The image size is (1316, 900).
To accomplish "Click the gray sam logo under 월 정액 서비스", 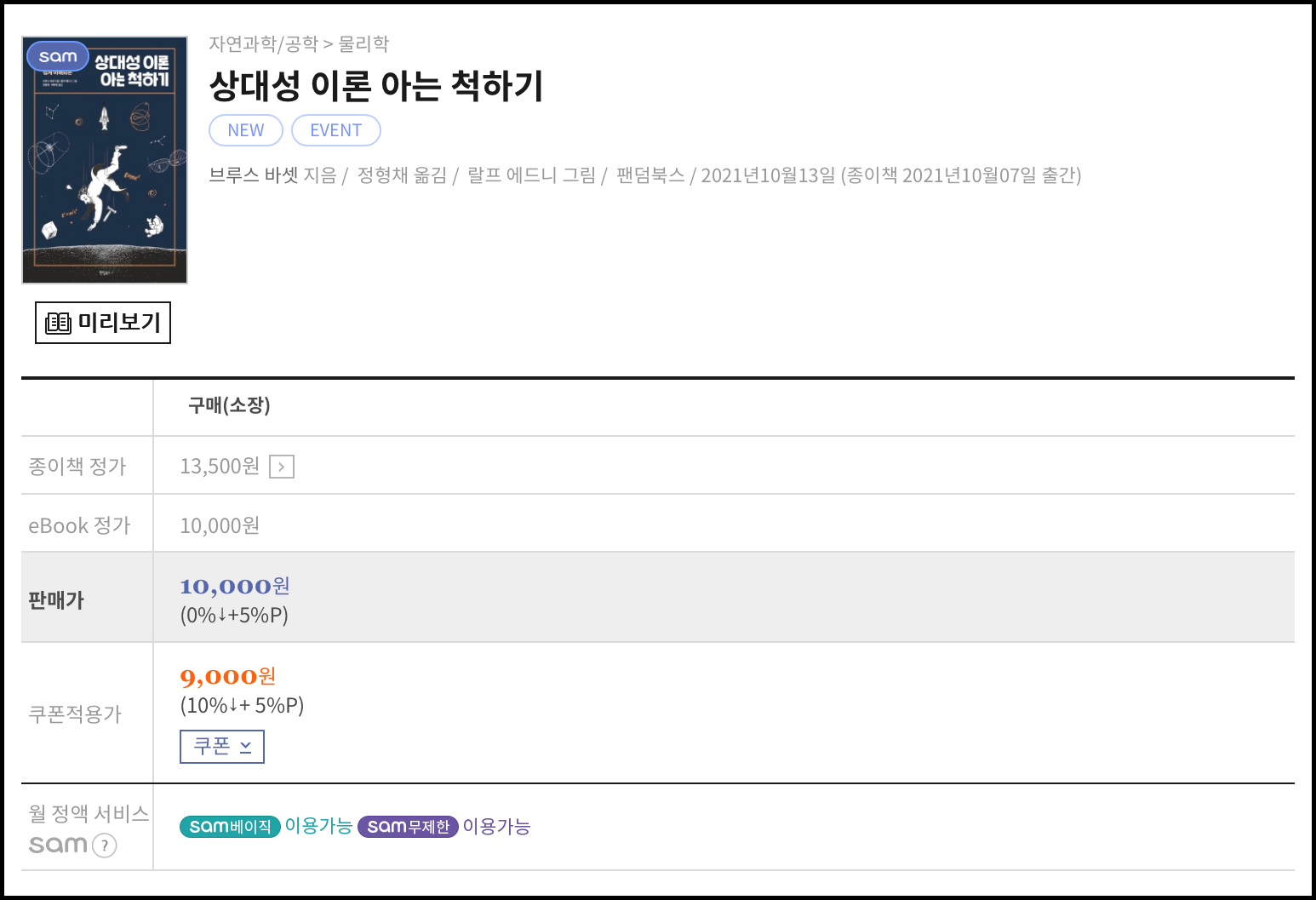I will coord(58,845).
